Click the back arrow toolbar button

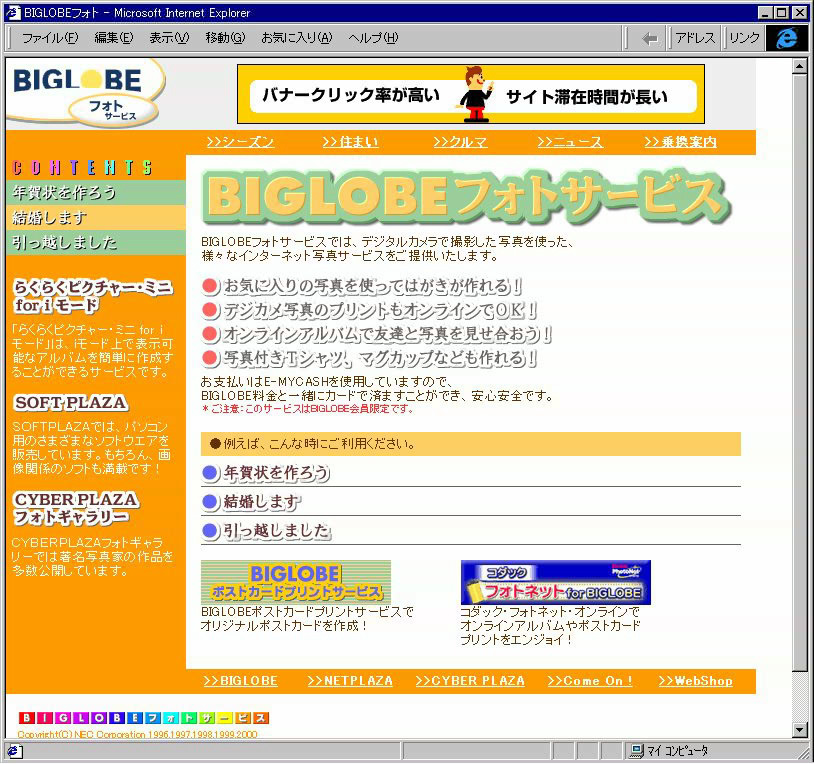pyautogui.click(x=649, y=38)
